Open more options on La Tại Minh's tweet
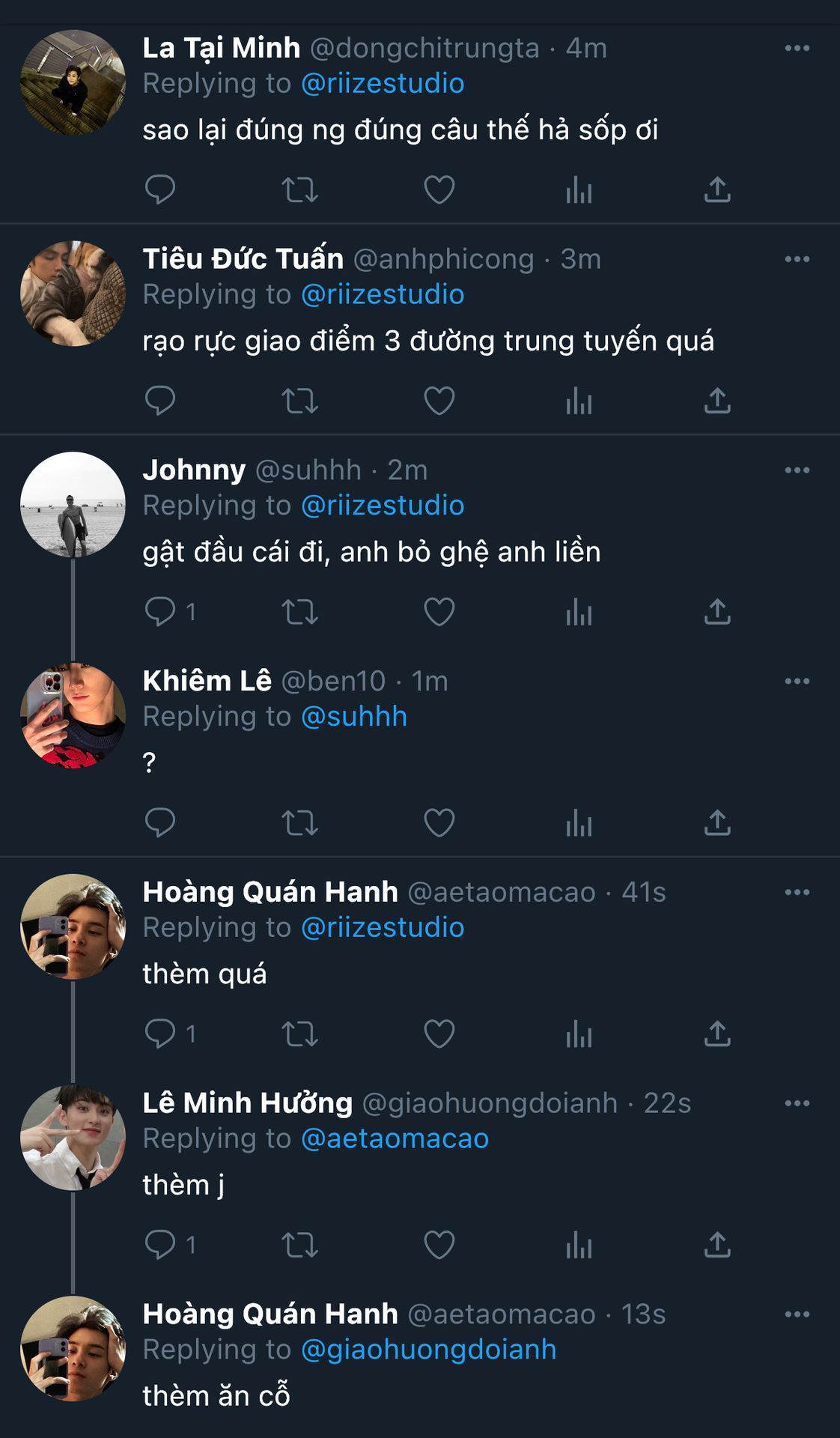This screenshot has width=840, height=1438. coord(797,49)
